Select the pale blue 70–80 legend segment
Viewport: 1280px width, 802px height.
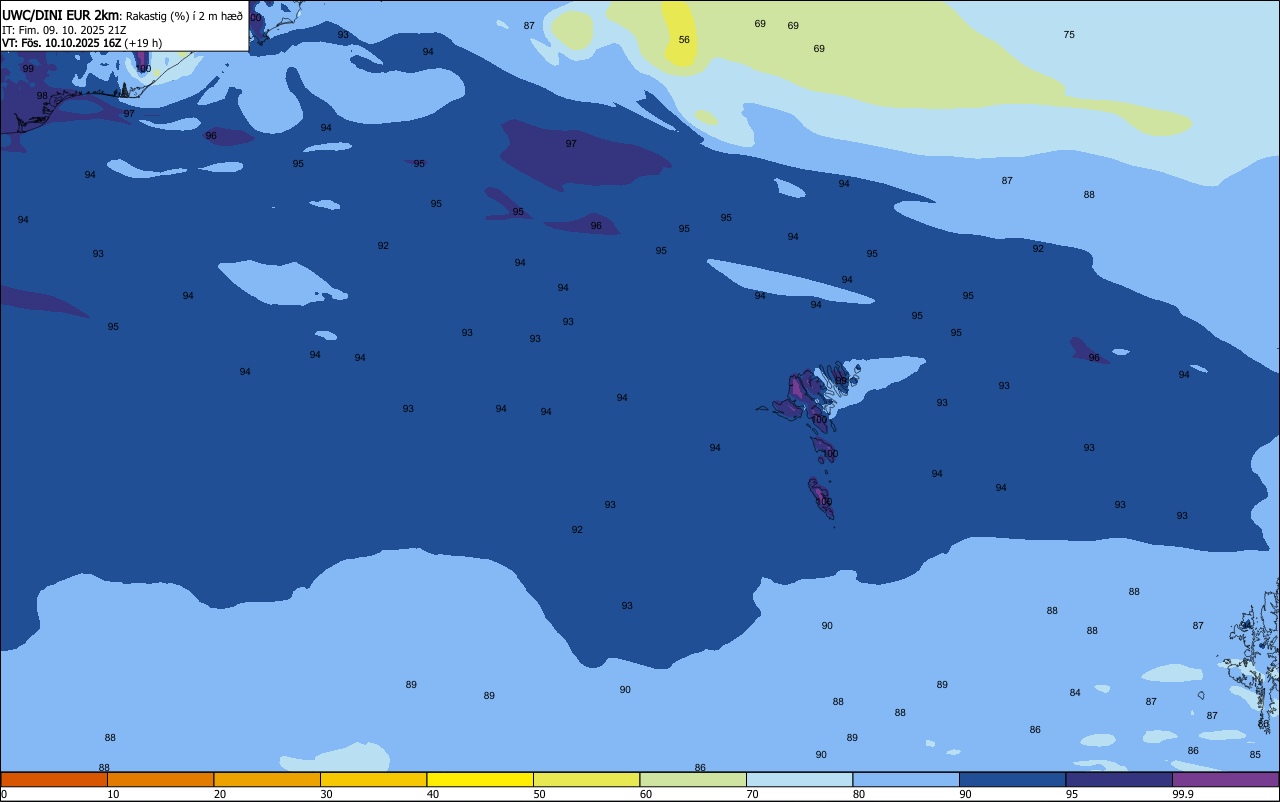click(x=799, y=779)
